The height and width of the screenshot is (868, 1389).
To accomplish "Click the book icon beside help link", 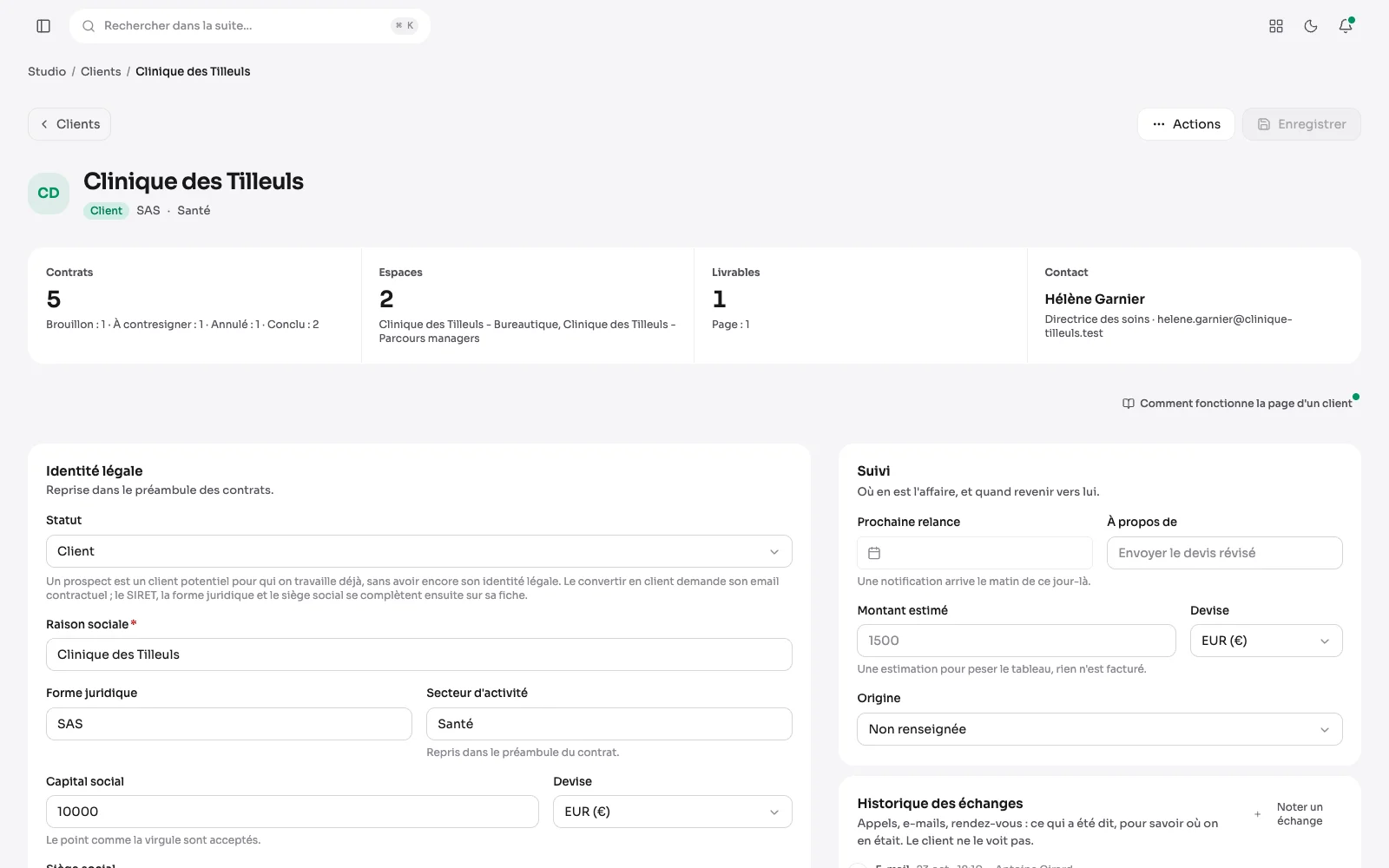I will [1129, 404].
